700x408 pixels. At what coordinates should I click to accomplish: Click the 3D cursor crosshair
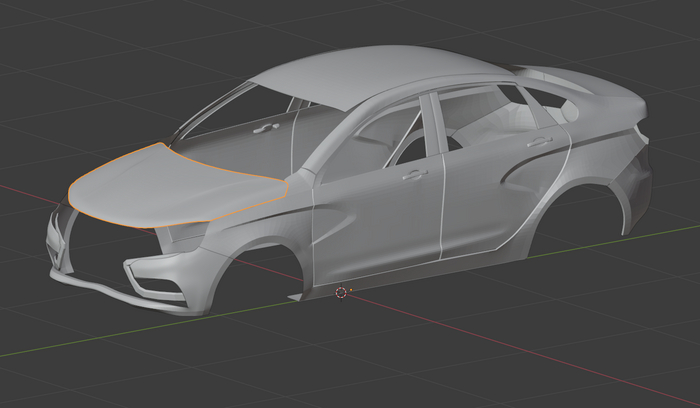tap(342, 292)
